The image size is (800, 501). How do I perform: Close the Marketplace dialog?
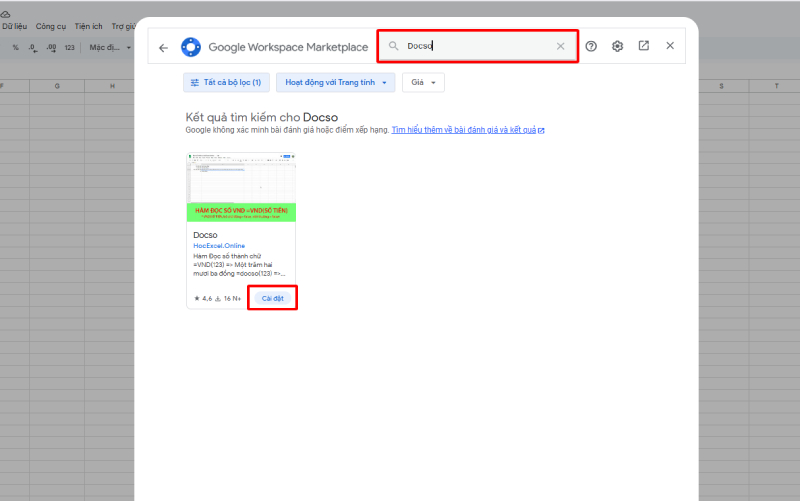click(670, 46)
